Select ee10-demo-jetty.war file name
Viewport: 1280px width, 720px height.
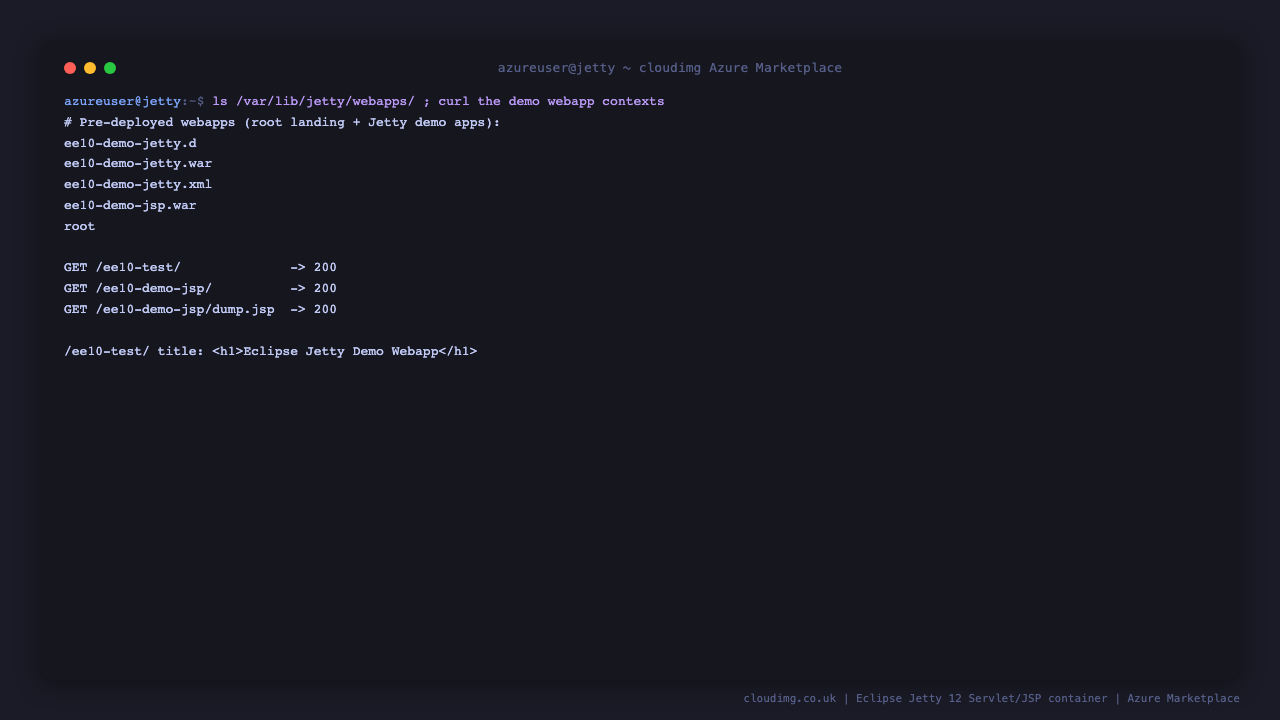(x=138, y=164)
